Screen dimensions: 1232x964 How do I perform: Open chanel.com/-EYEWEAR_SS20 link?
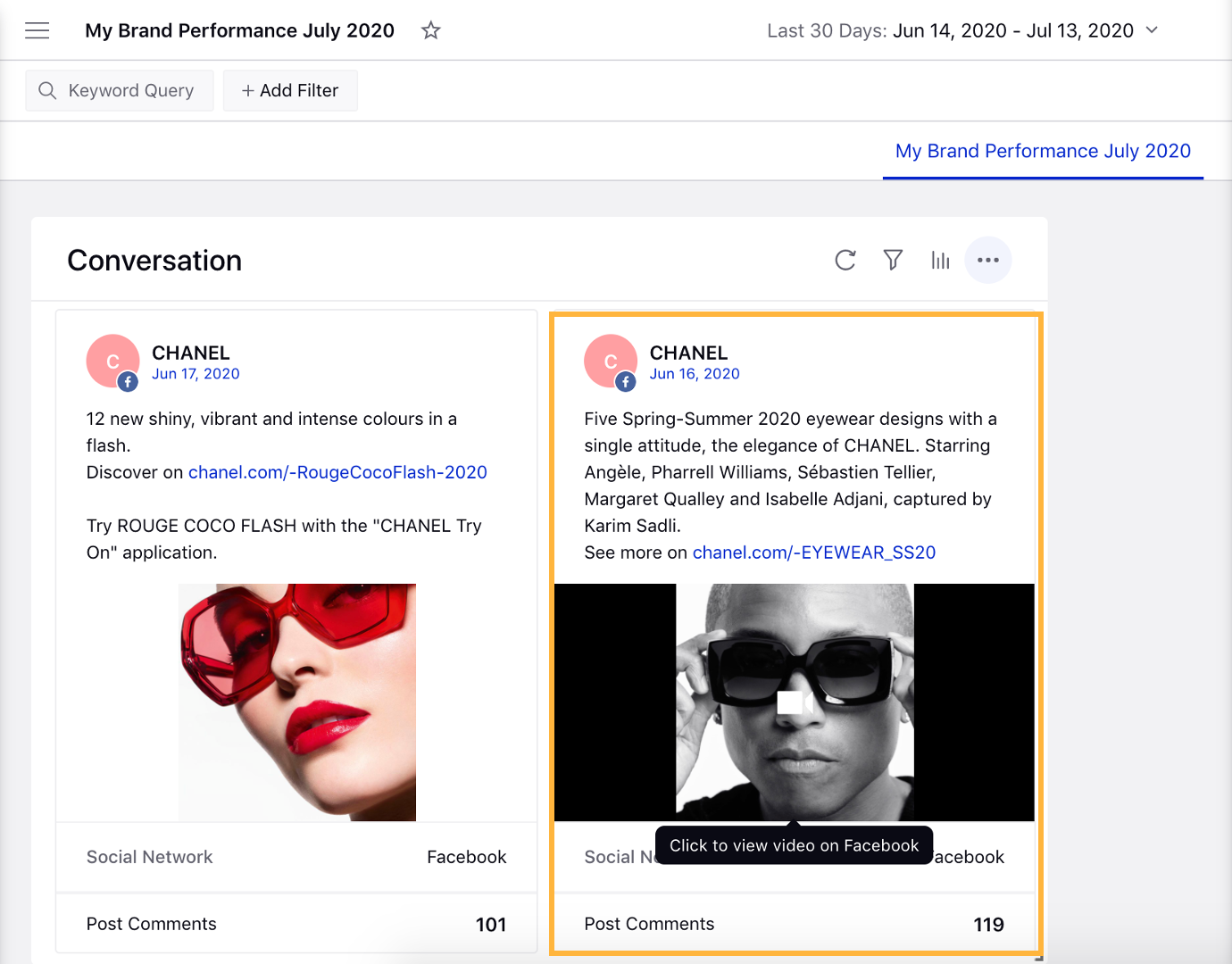[814, 553]
